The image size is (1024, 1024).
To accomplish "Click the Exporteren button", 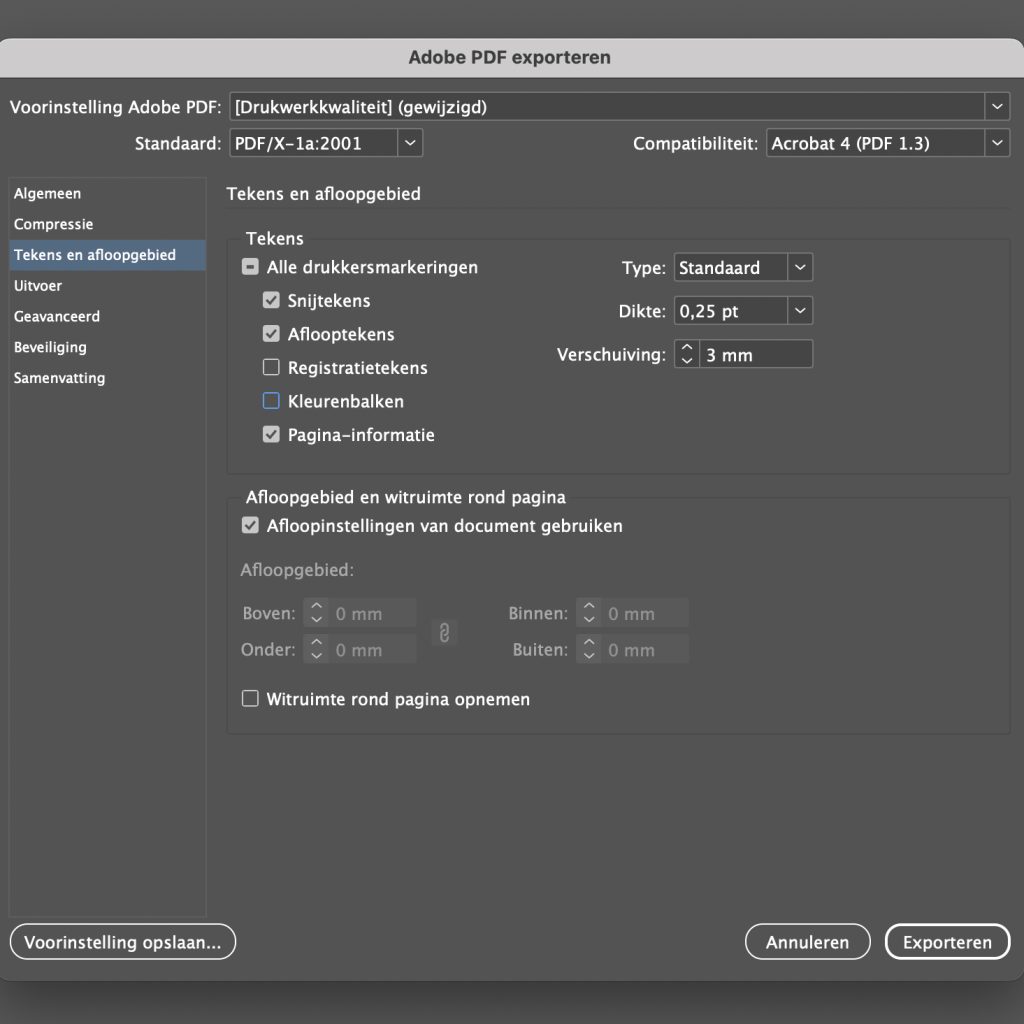I will point(947,941).
